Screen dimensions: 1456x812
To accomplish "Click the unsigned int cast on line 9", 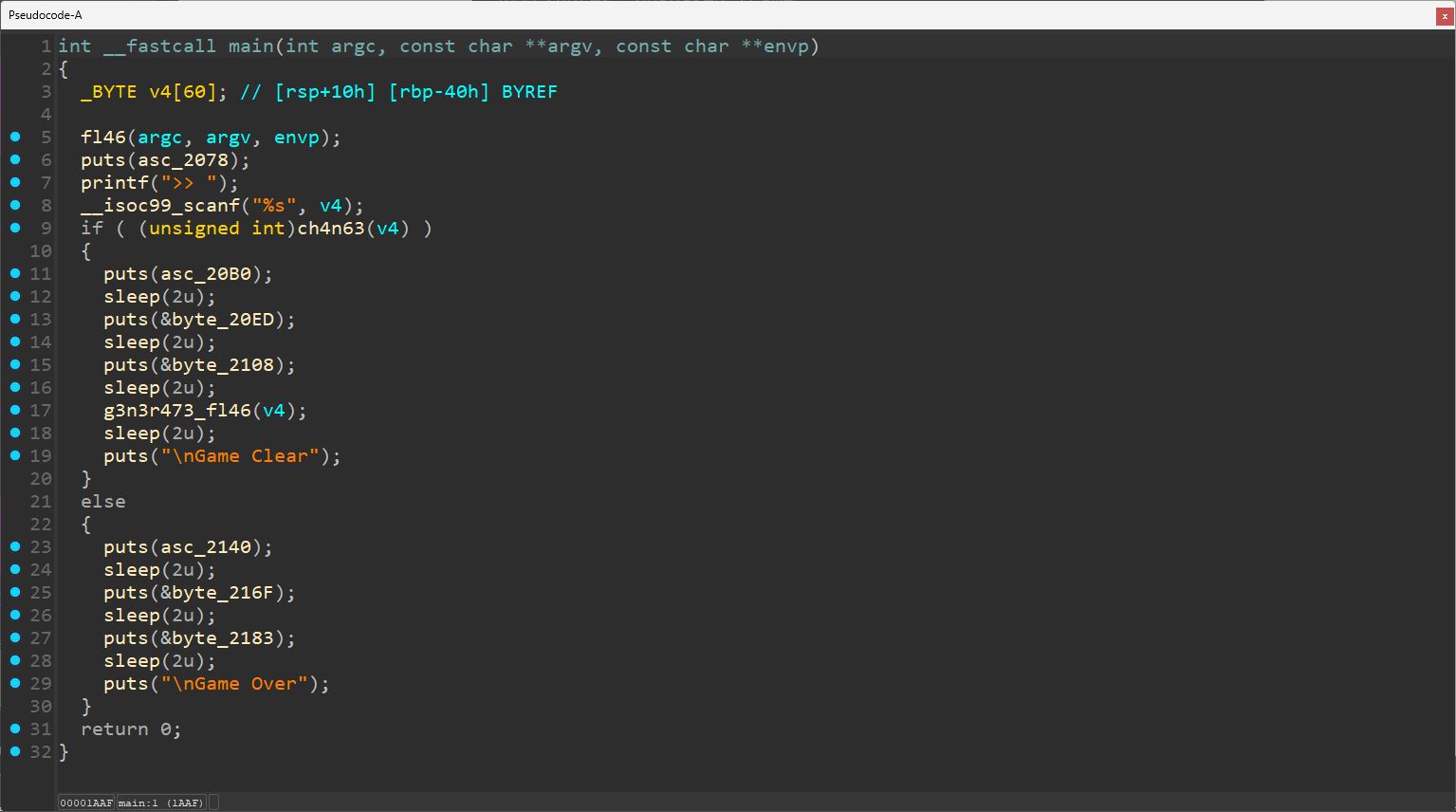I will (x=217, y=229).
